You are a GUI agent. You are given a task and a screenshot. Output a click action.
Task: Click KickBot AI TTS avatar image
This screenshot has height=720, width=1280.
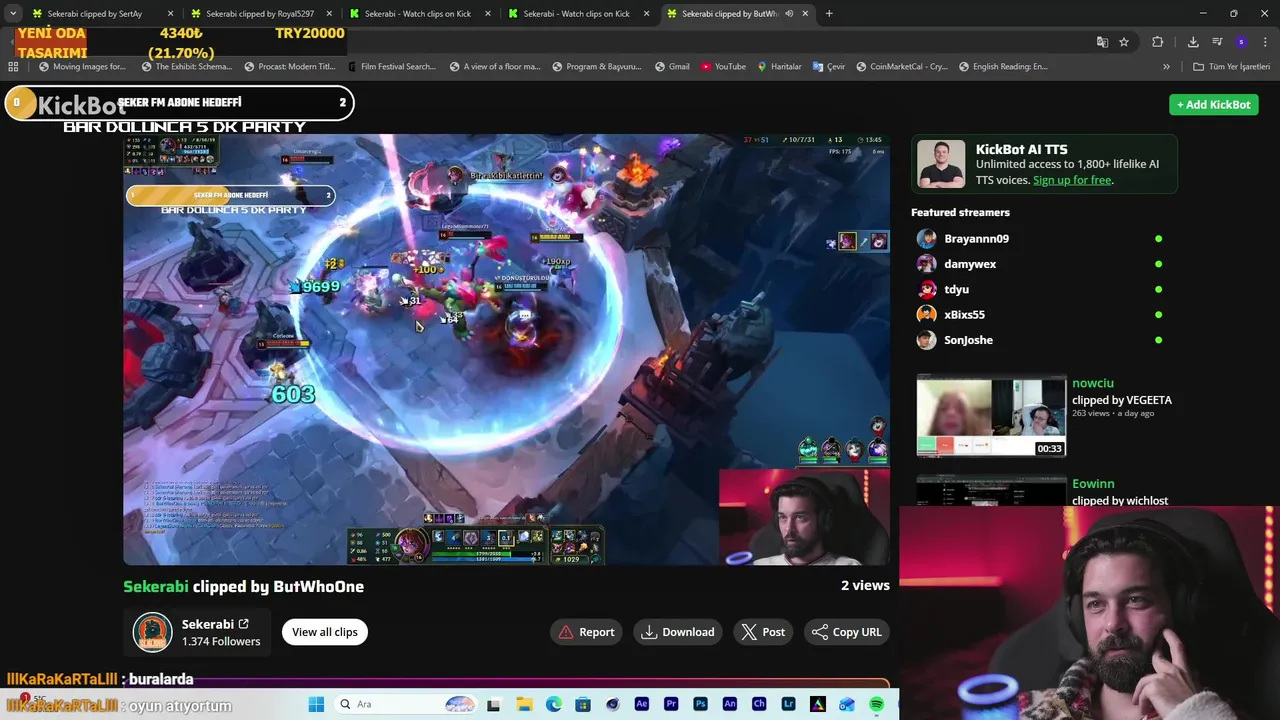pos(941,165)
